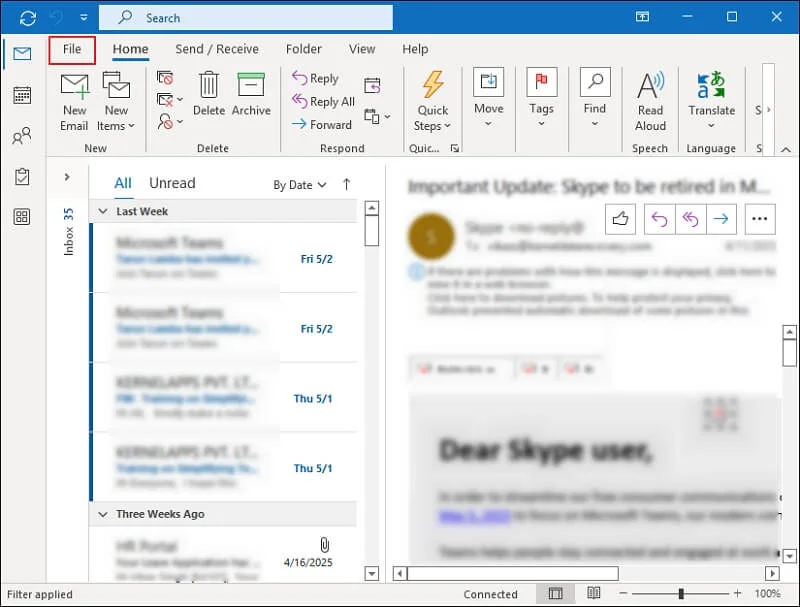Open the View tab

point(362,49)
